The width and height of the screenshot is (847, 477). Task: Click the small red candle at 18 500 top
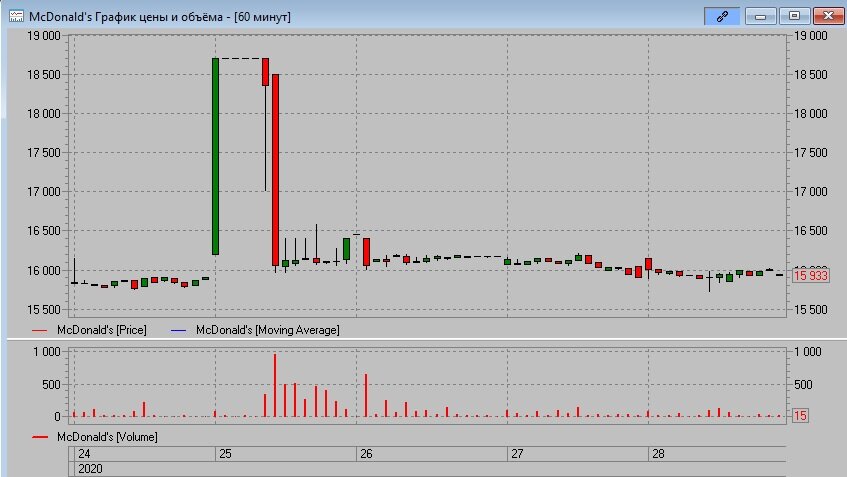coord(265,72)
